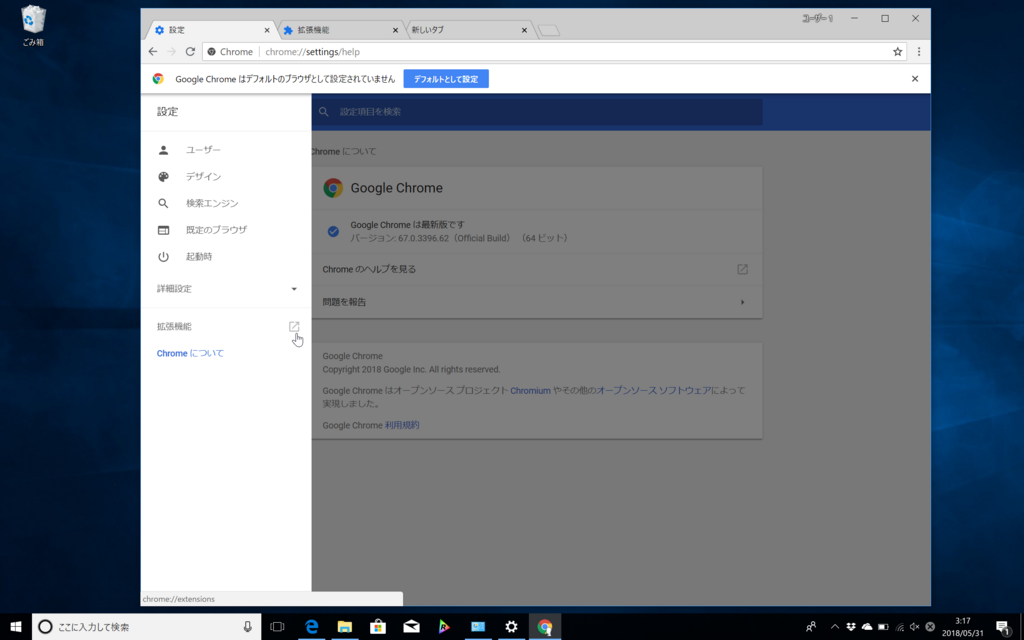Show hidden tray icons arrow
The image size is (1024, 640).
(x=835, y=627)
